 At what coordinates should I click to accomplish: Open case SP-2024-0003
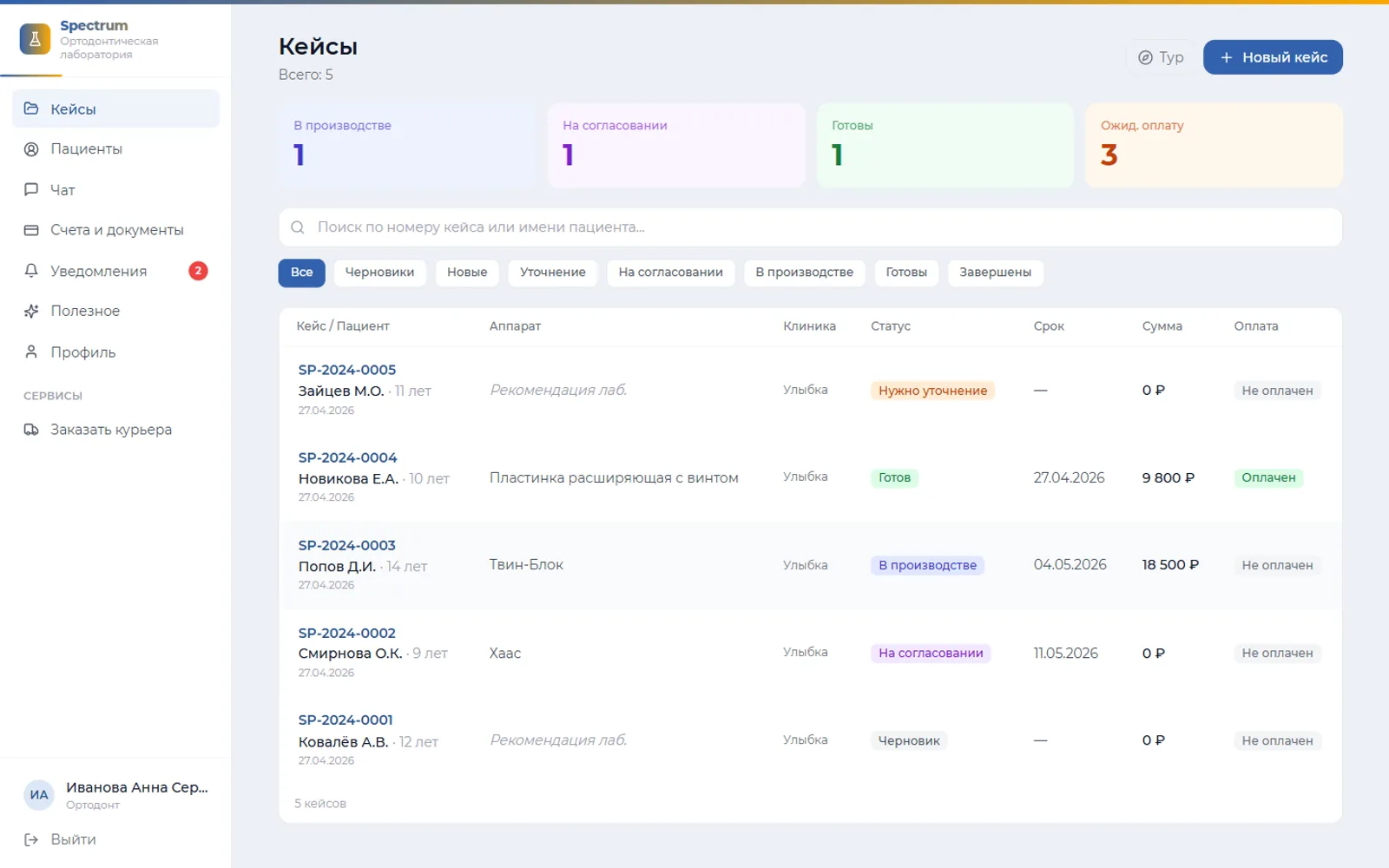[x=346, y=545]
